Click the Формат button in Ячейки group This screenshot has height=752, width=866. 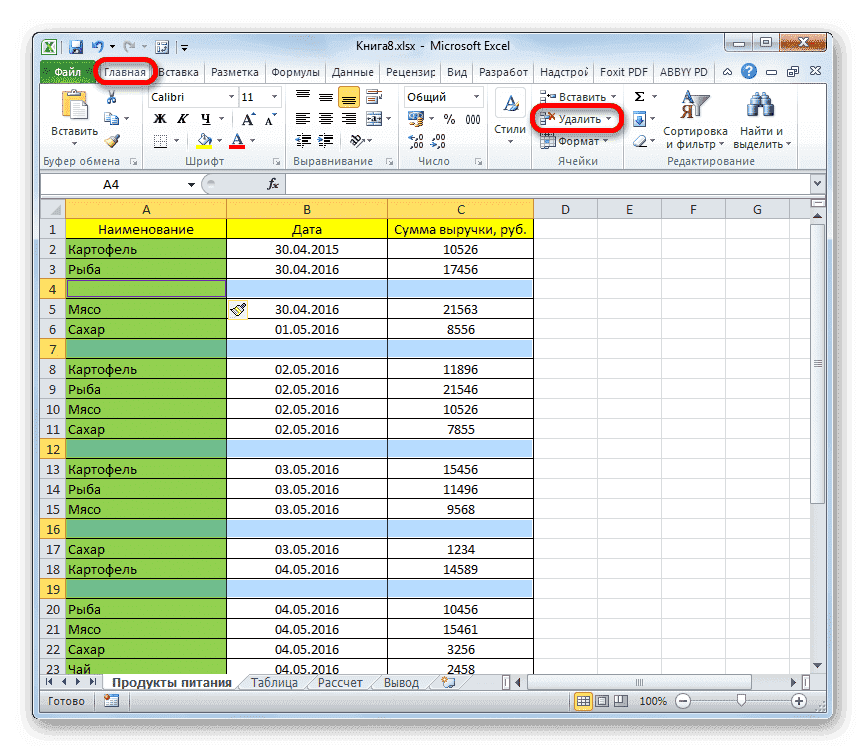(576, 141)
